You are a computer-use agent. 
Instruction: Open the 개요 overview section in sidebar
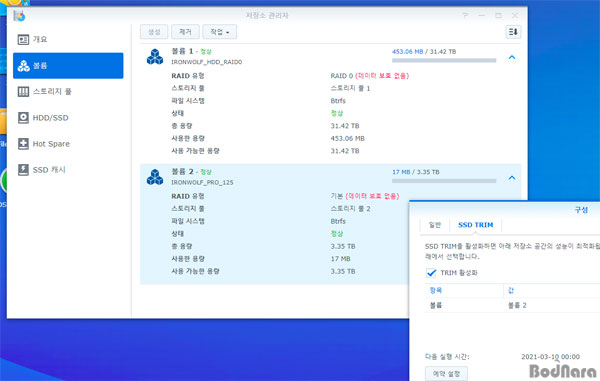coord(68,39)
